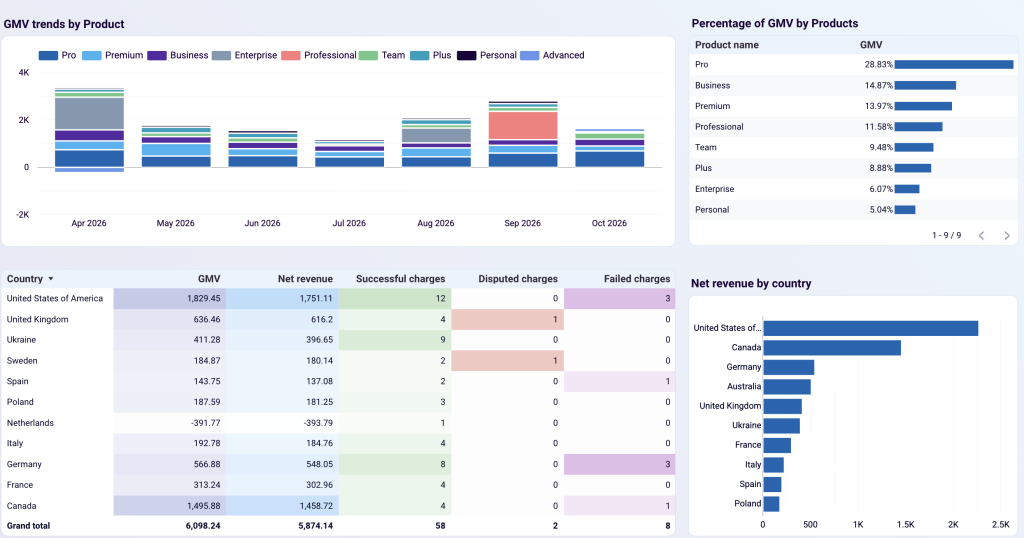Image resolution: width=1024 pixels, height=538 pixels.
Task: Click the Business 14.87% row
Action: (854, 86)
